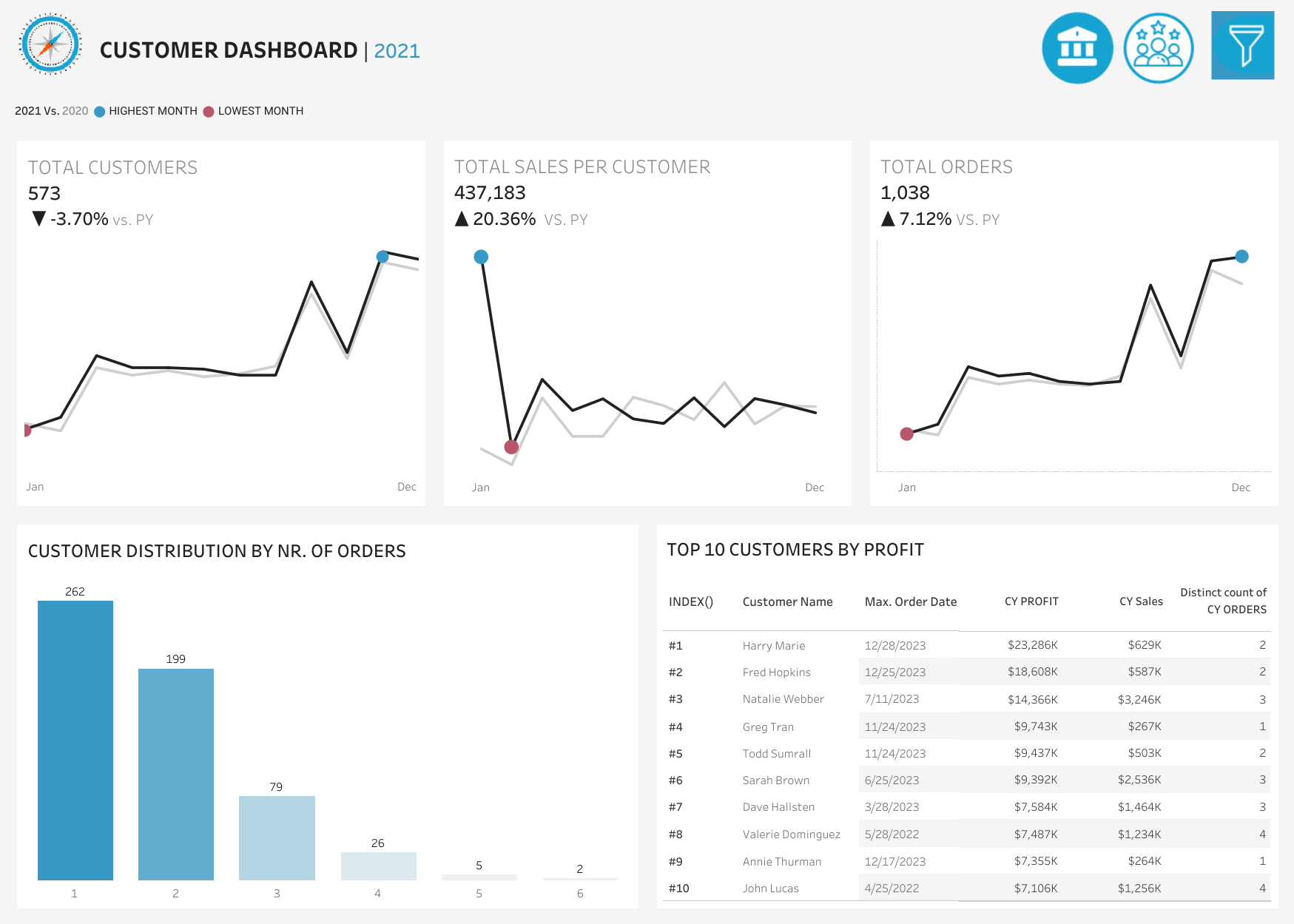Click the red Lowest Month legend dot
Image resolution: width=1294 pixels, height=924 pixels.
click(209, 112)
